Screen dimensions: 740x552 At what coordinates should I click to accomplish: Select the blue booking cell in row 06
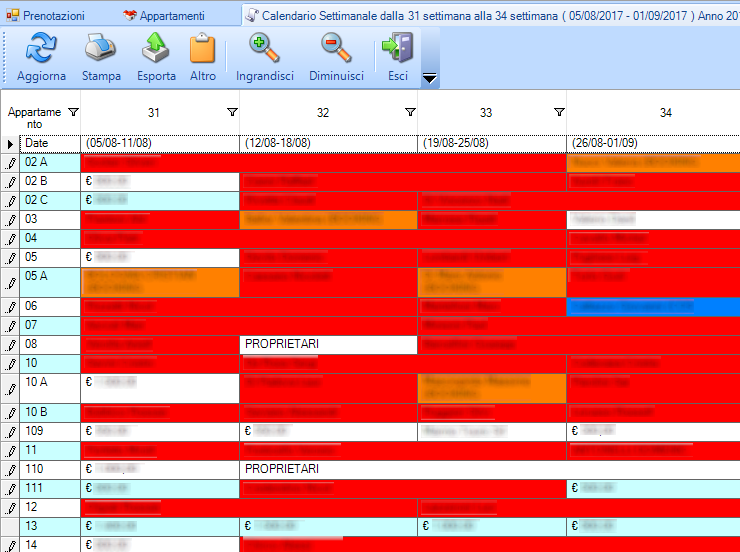pyautogui.click(x=652, y=307)
